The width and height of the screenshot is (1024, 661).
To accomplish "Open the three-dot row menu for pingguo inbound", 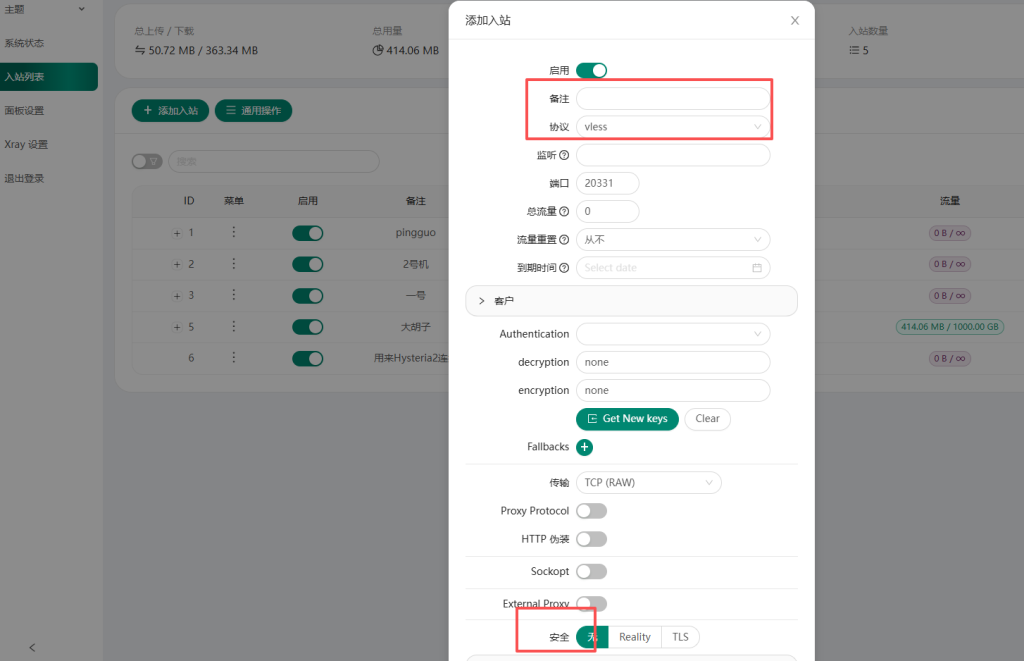I will tap(233, 232).
